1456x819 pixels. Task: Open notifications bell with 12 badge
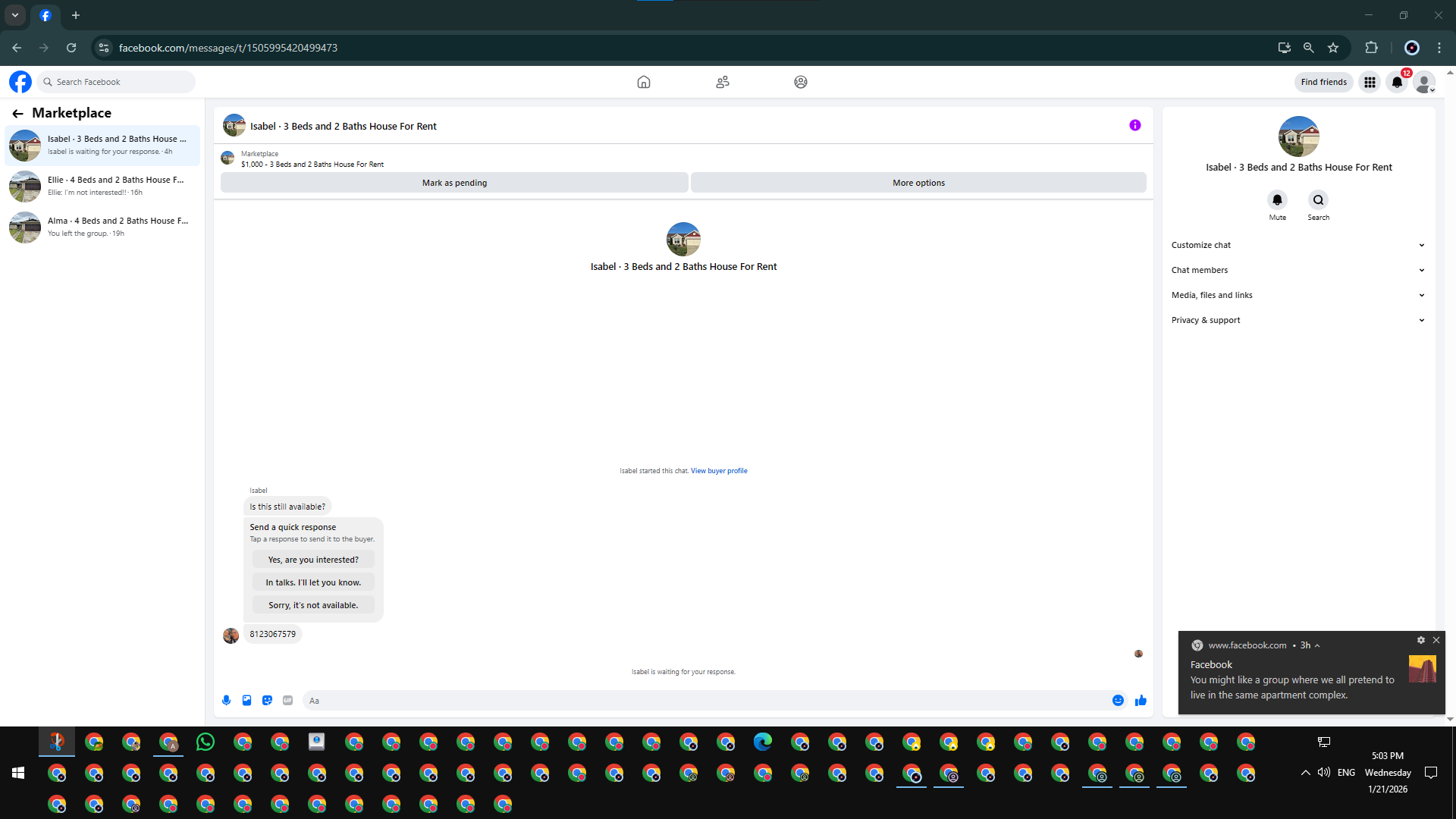pyautogui.click(x=1397, y=82)
